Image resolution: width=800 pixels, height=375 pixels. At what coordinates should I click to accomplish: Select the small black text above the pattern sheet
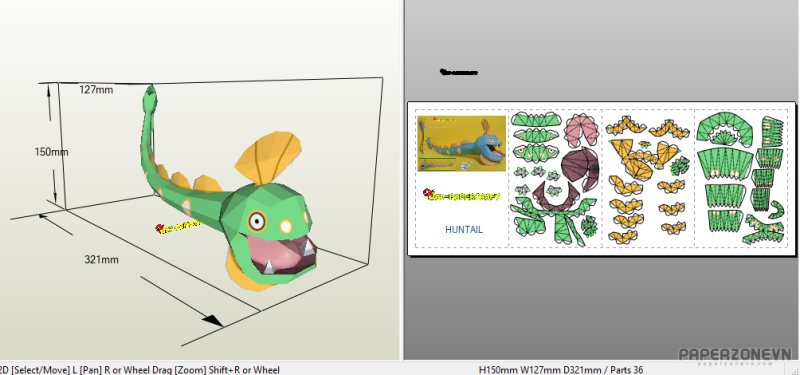(458, 72)
